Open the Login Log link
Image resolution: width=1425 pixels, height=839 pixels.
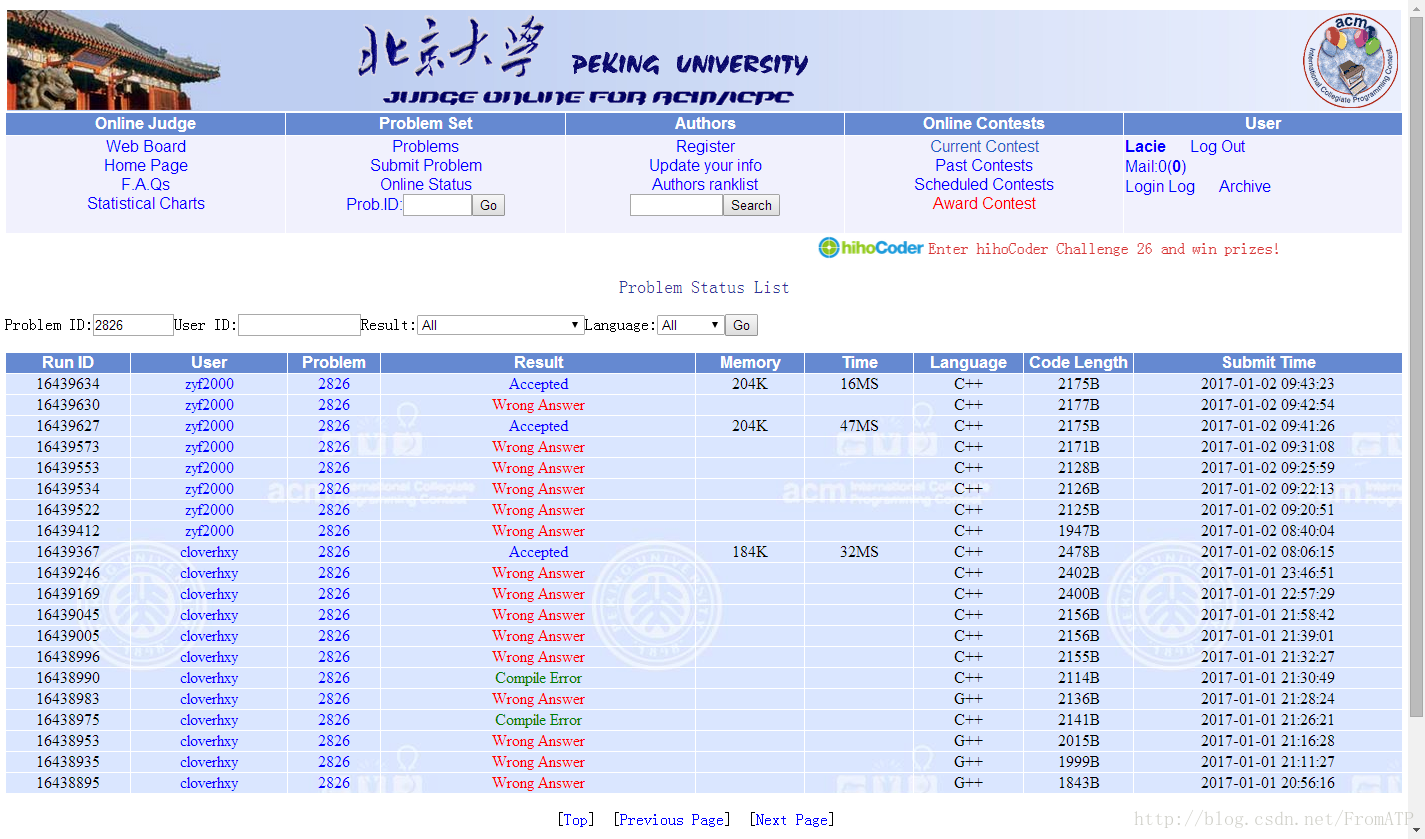pos(1160,186)
